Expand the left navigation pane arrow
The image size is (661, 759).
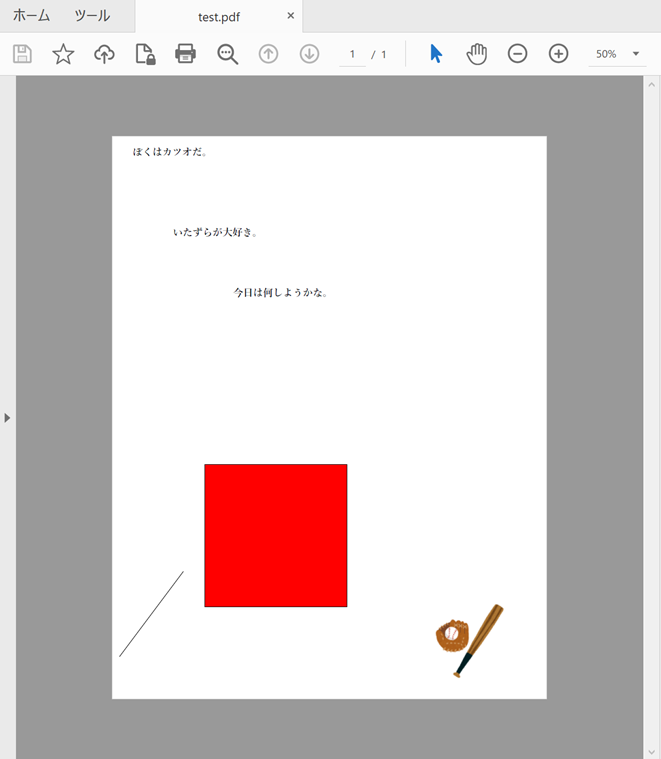(x=7, y=418)
